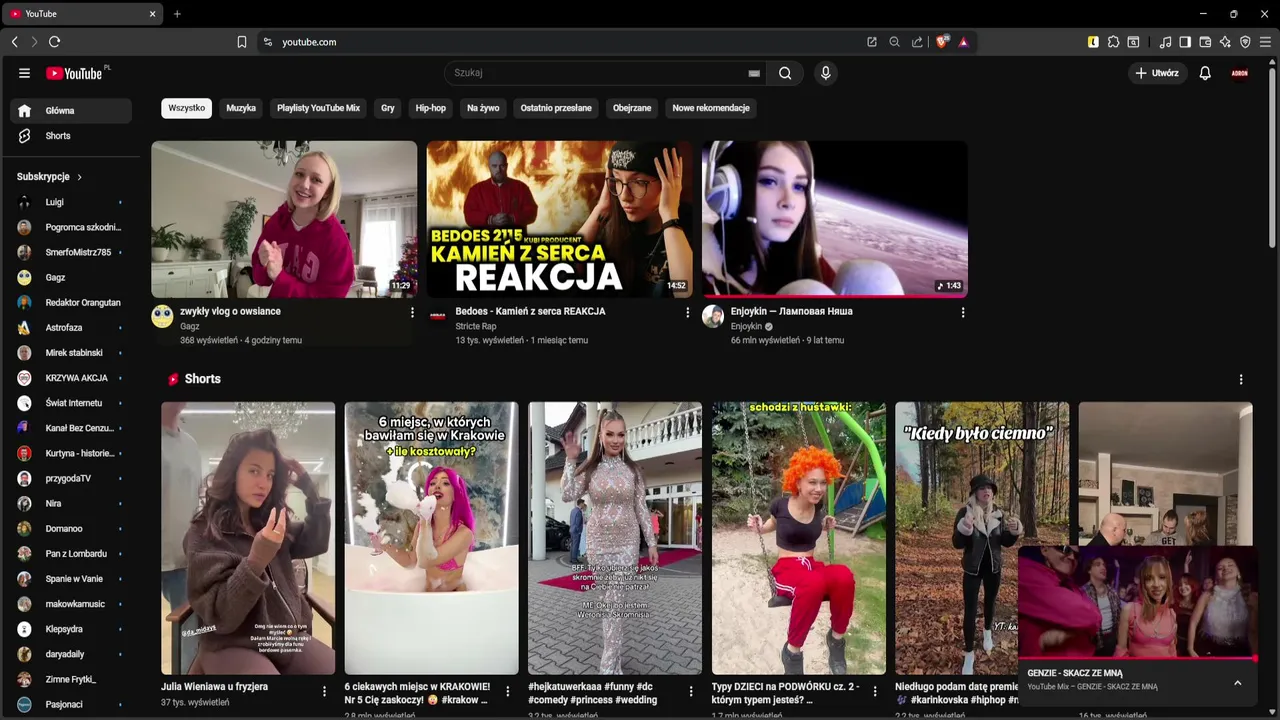The height and width of the screenshot is (720, 1280).
Task: Open the YouTube hamburger guide menu
Action: 24,73
